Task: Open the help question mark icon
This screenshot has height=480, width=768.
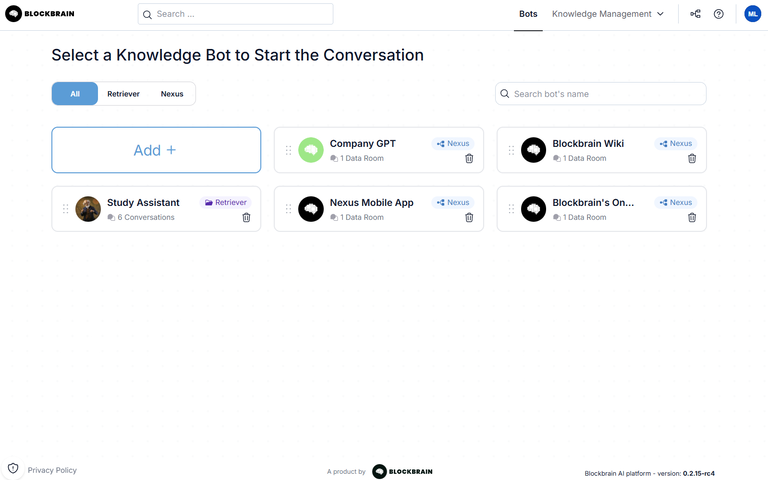Action: click(x=718, y=14)
